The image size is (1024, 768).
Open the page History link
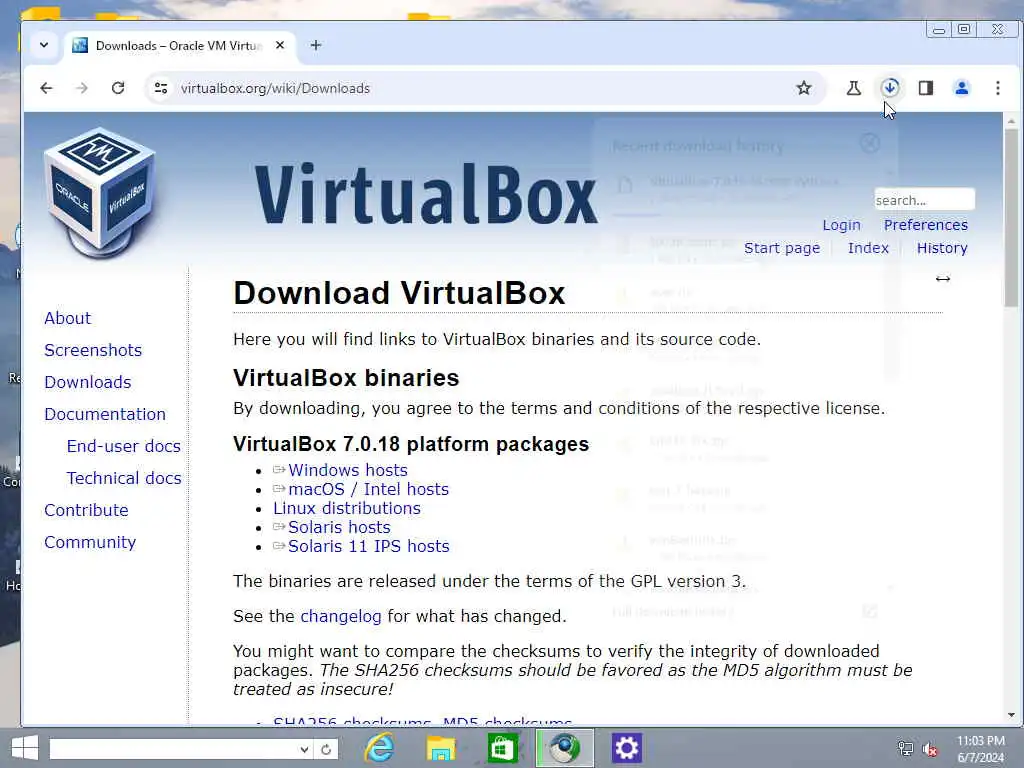[942, 248]
